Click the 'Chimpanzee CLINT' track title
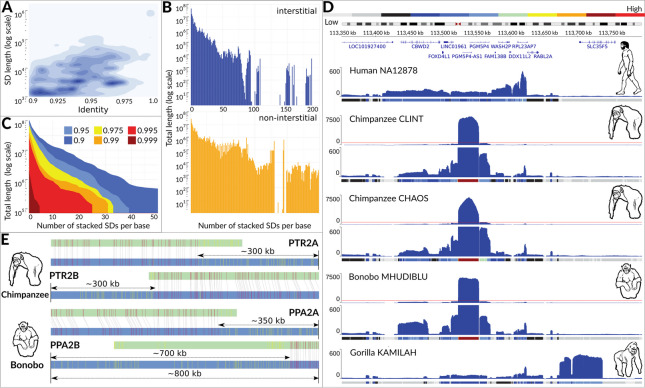Viewport: 645px width, 388px height. coord(386,119)
